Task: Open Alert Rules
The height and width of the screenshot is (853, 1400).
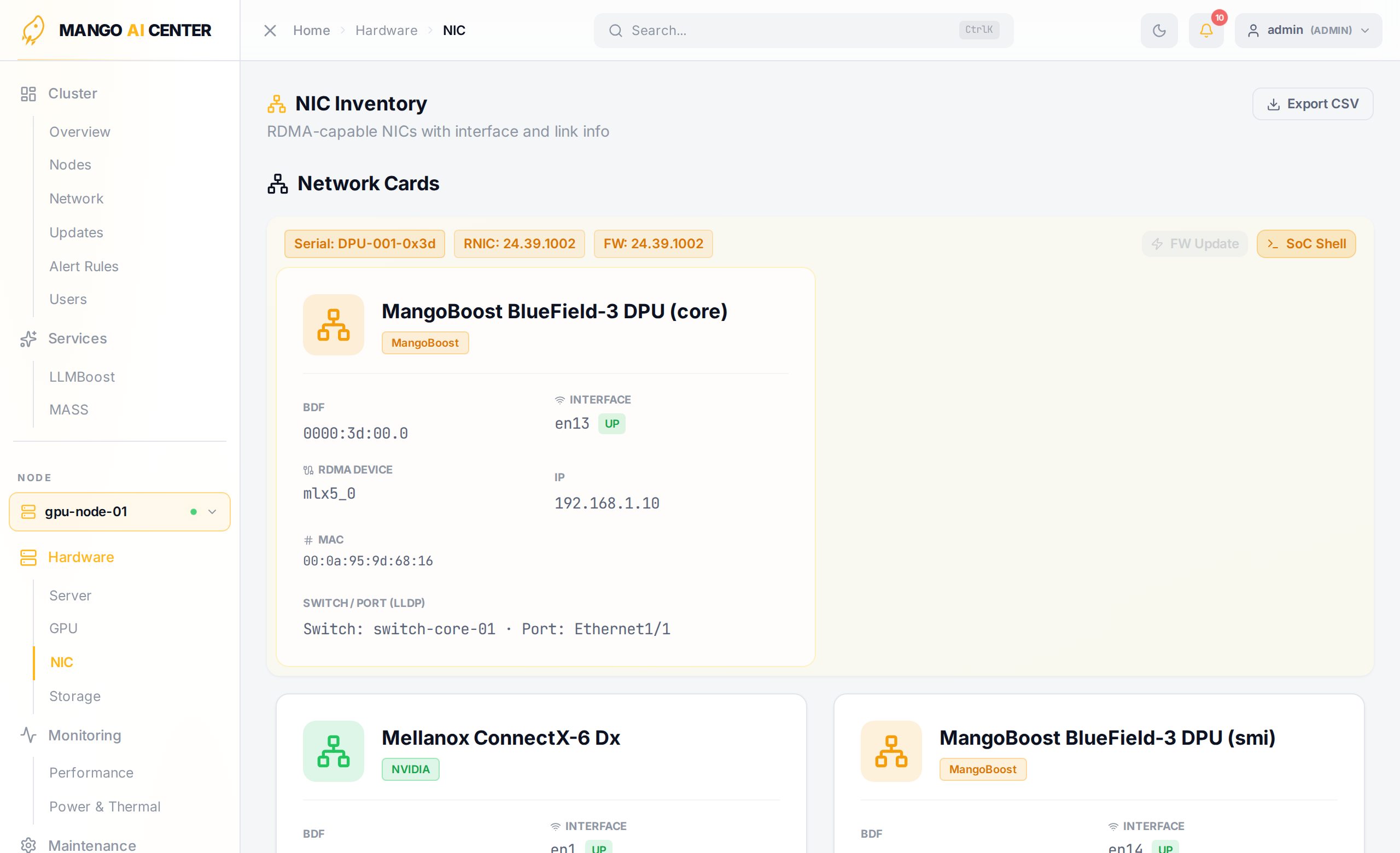Action: pos(84,266)
